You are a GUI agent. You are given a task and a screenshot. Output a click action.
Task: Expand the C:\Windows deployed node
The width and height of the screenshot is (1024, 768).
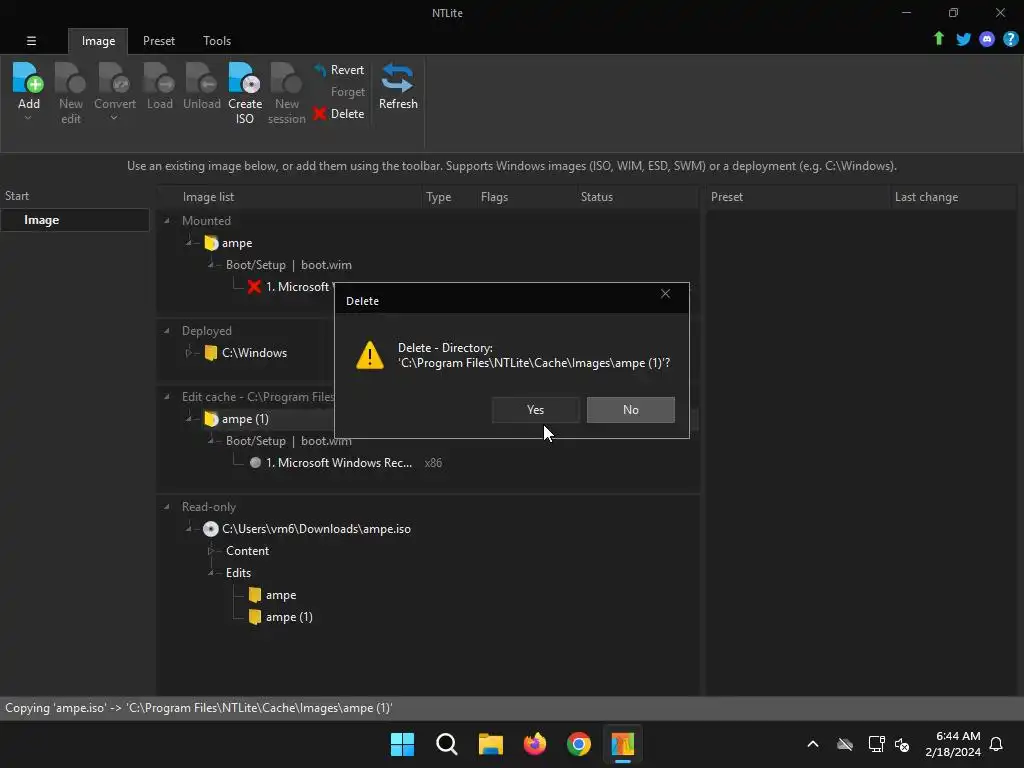tap(189, 353)
